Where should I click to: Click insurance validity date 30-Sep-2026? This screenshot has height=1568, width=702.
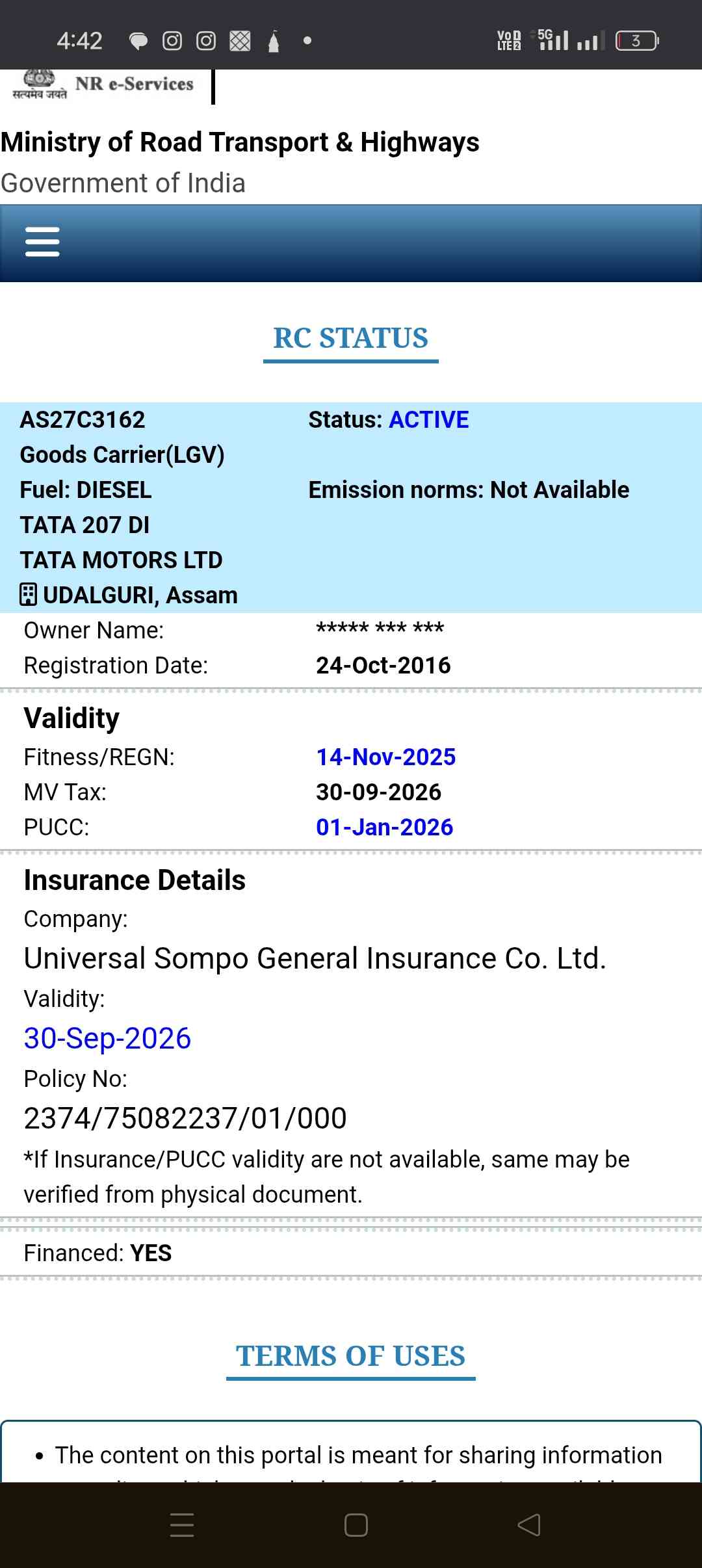[107, 1038]
